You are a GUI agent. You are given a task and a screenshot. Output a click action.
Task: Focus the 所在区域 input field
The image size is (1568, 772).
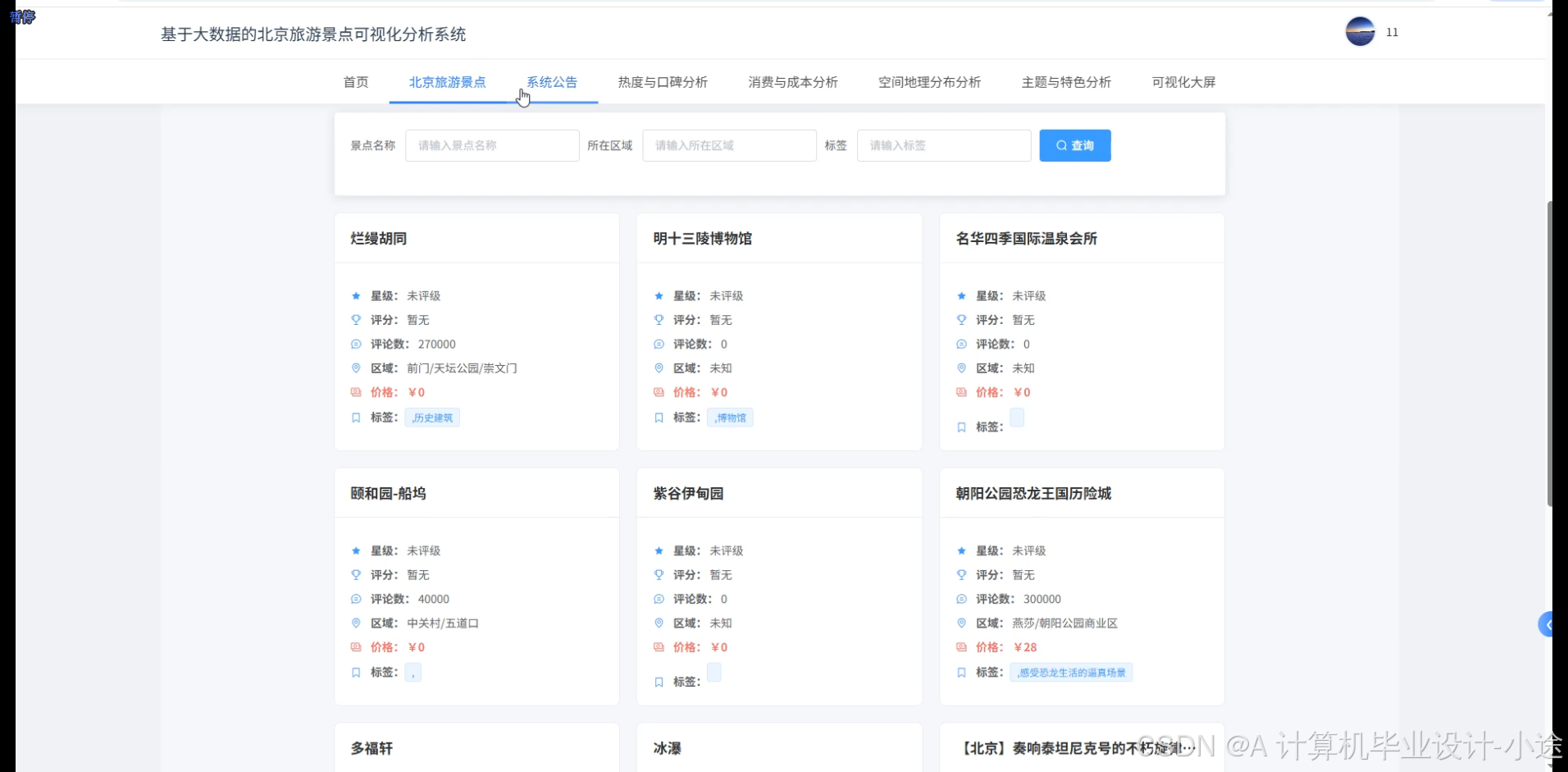click(729, 145)
